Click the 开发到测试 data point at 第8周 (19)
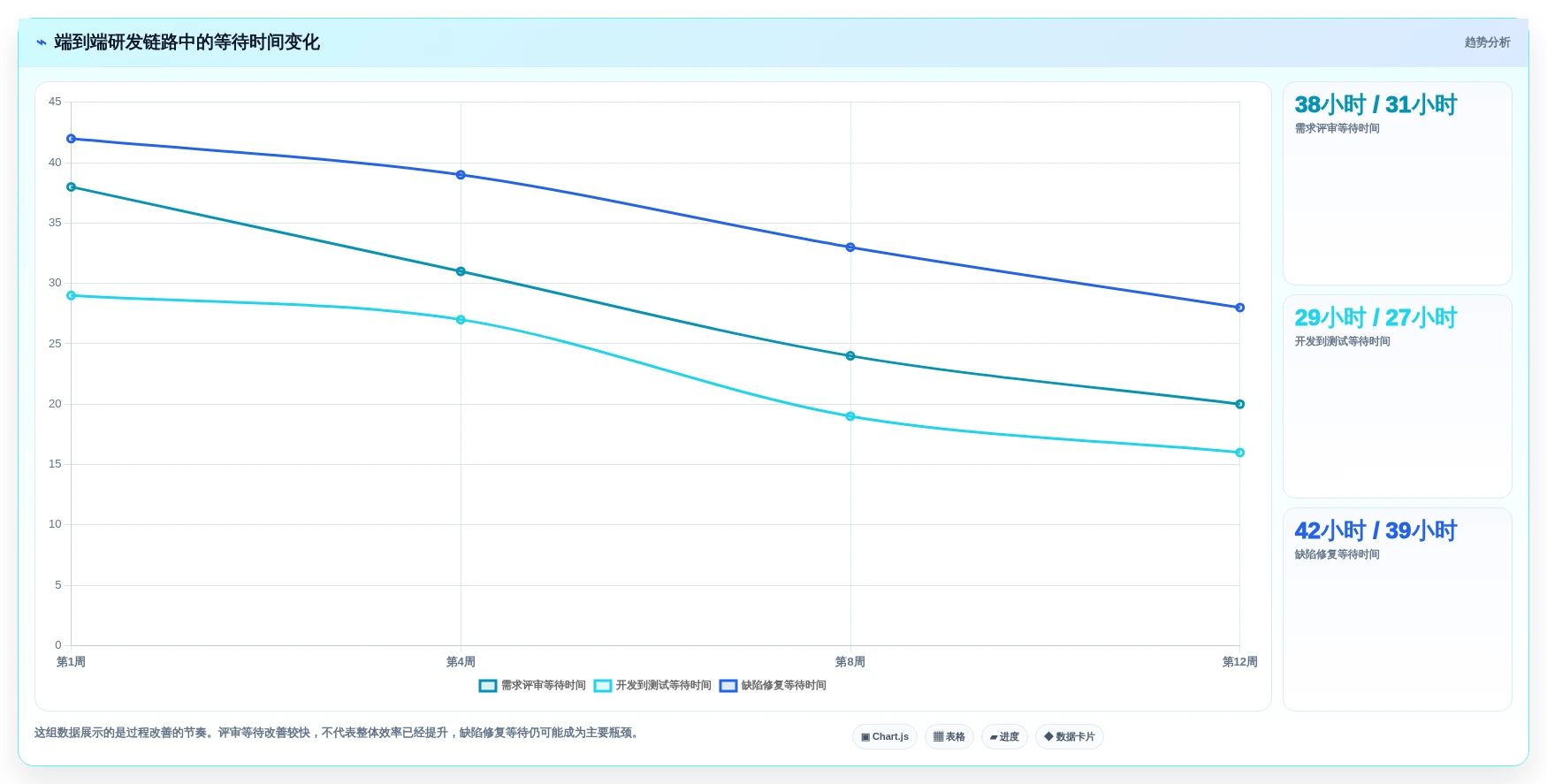 click(850, 416)
